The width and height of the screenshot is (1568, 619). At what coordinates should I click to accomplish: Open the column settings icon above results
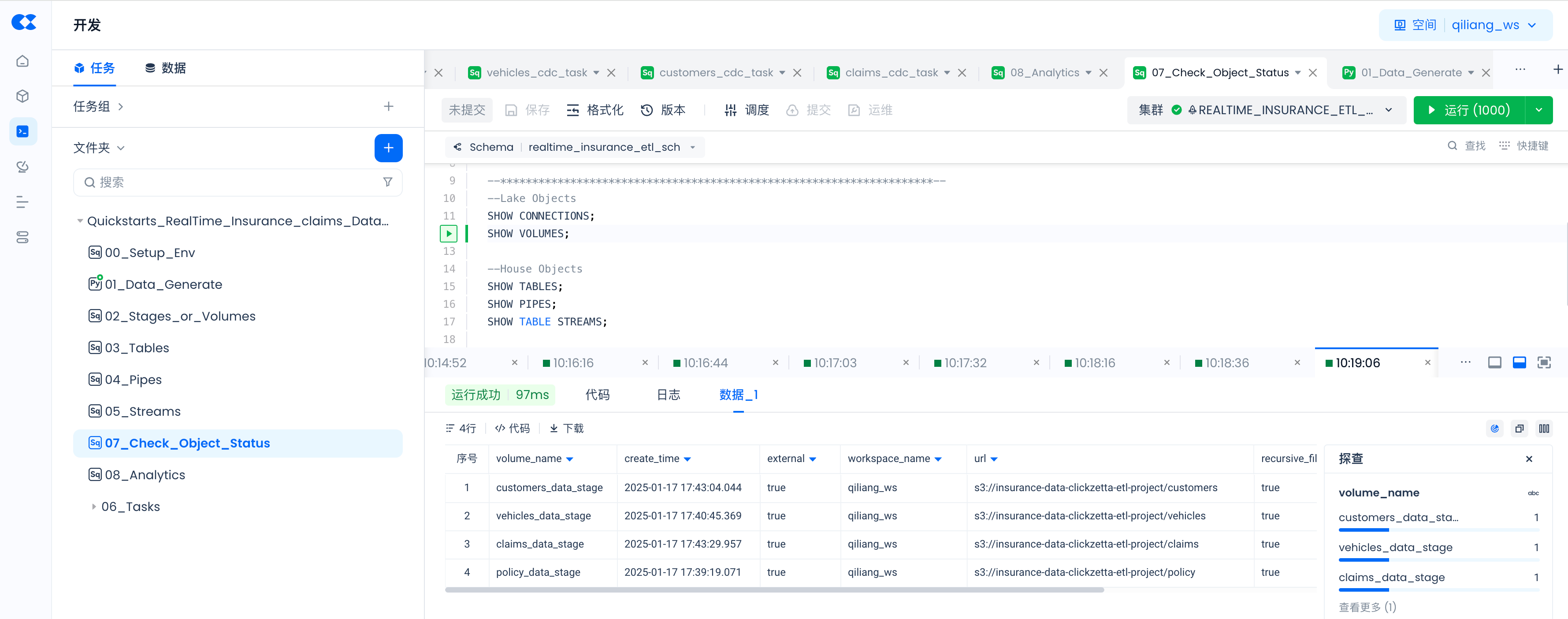[1544, 429]
